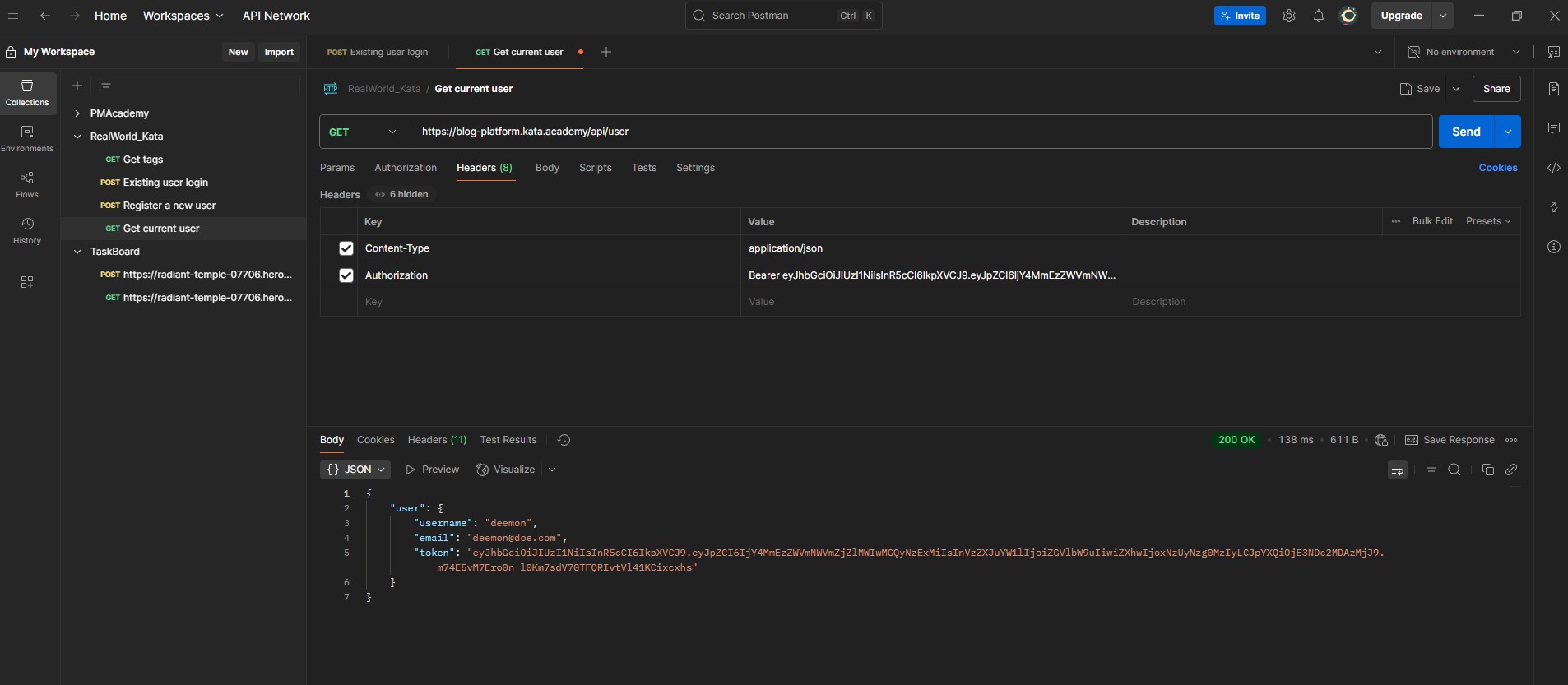Create new collection with plus icon
Image resolution: width=1568 pixels, height=685 pixels.
[x=77, y=86]
